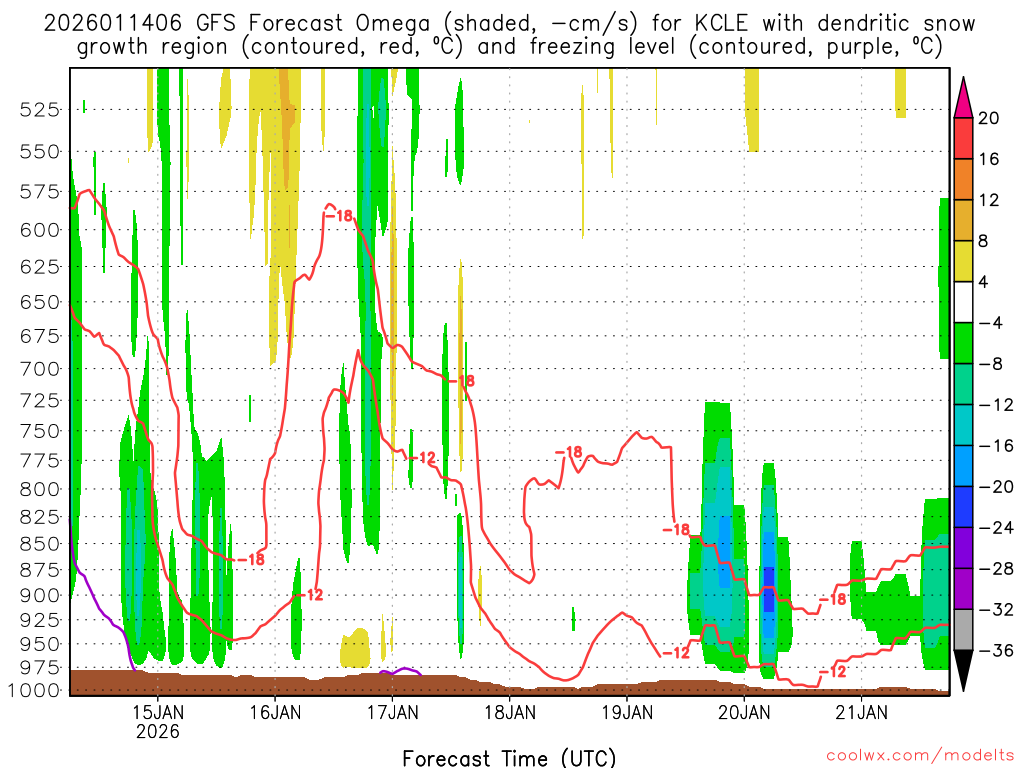This screenshot has height=768, width=1024.
Task: Click the 950 pressure level label
Action: click(x=40, y=644)
